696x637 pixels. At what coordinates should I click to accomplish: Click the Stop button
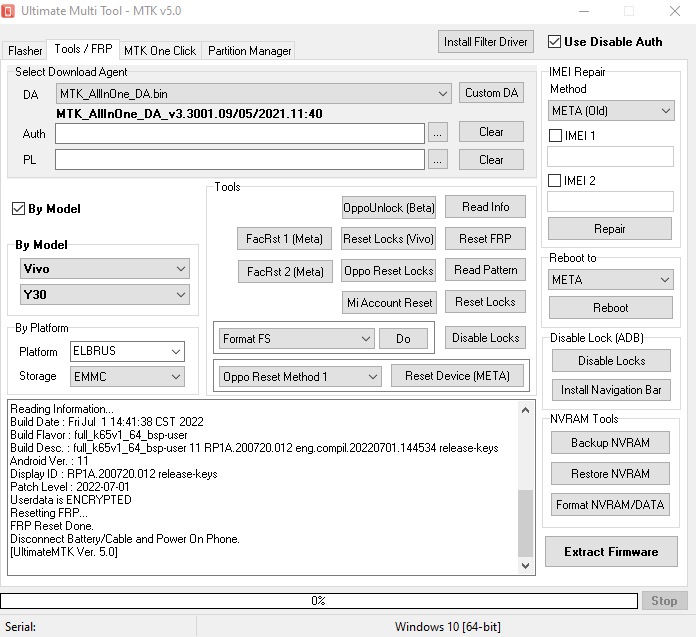coord(664,601)
